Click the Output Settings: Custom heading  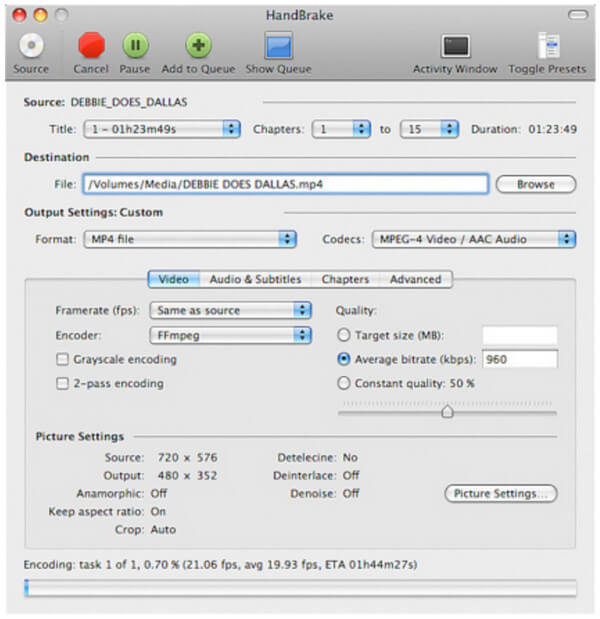94,212
